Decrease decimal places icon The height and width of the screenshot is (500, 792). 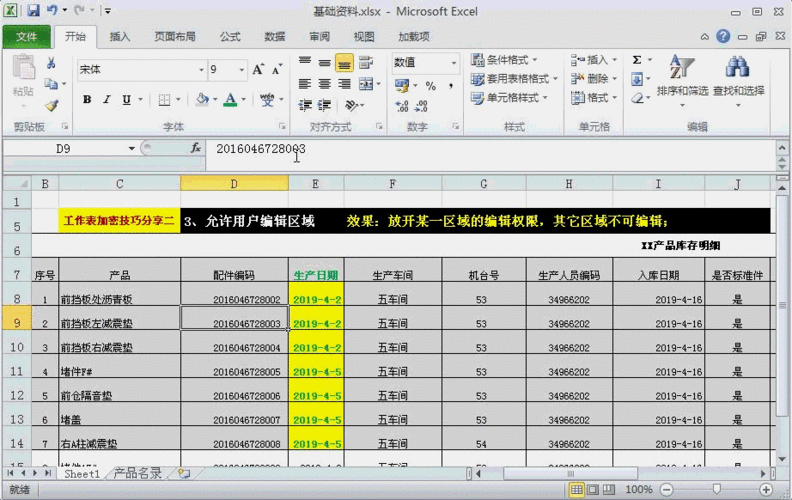(x=421, y=106)
